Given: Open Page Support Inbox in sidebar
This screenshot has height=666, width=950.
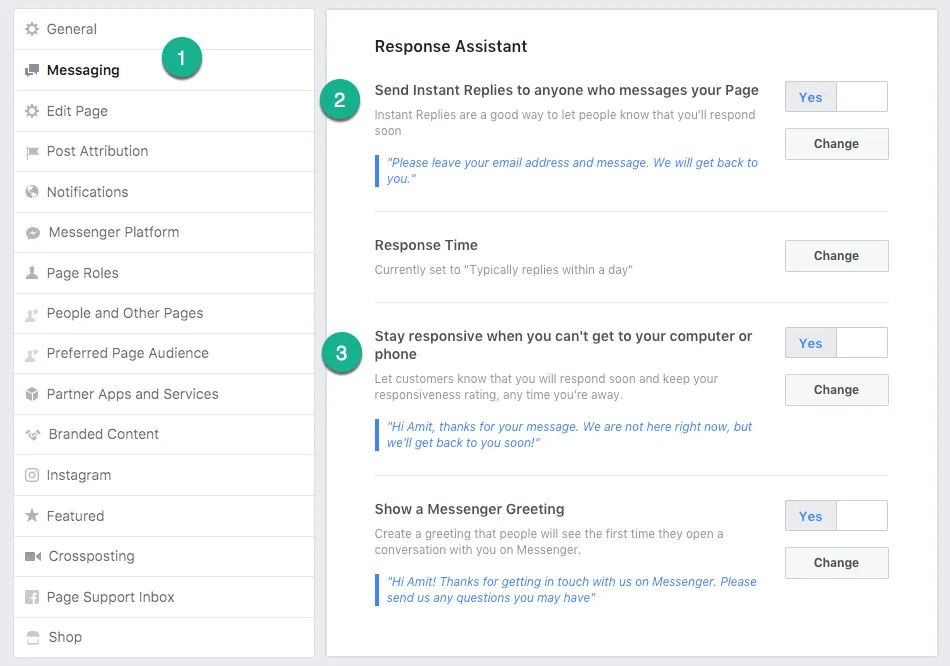Looking at the screenshot, I should click(x=110, y=597).
